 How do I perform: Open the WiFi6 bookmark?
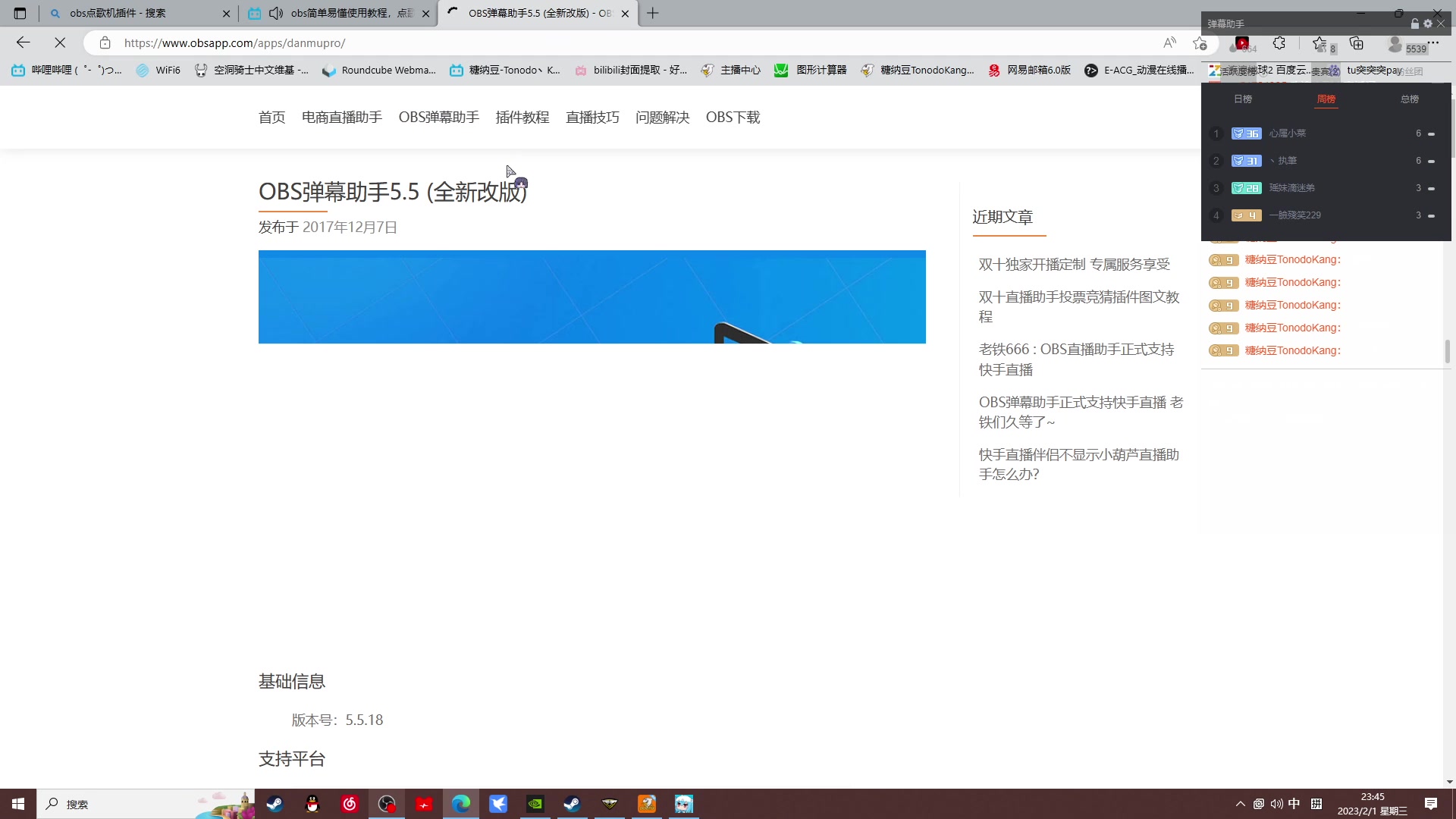(158, 70)
